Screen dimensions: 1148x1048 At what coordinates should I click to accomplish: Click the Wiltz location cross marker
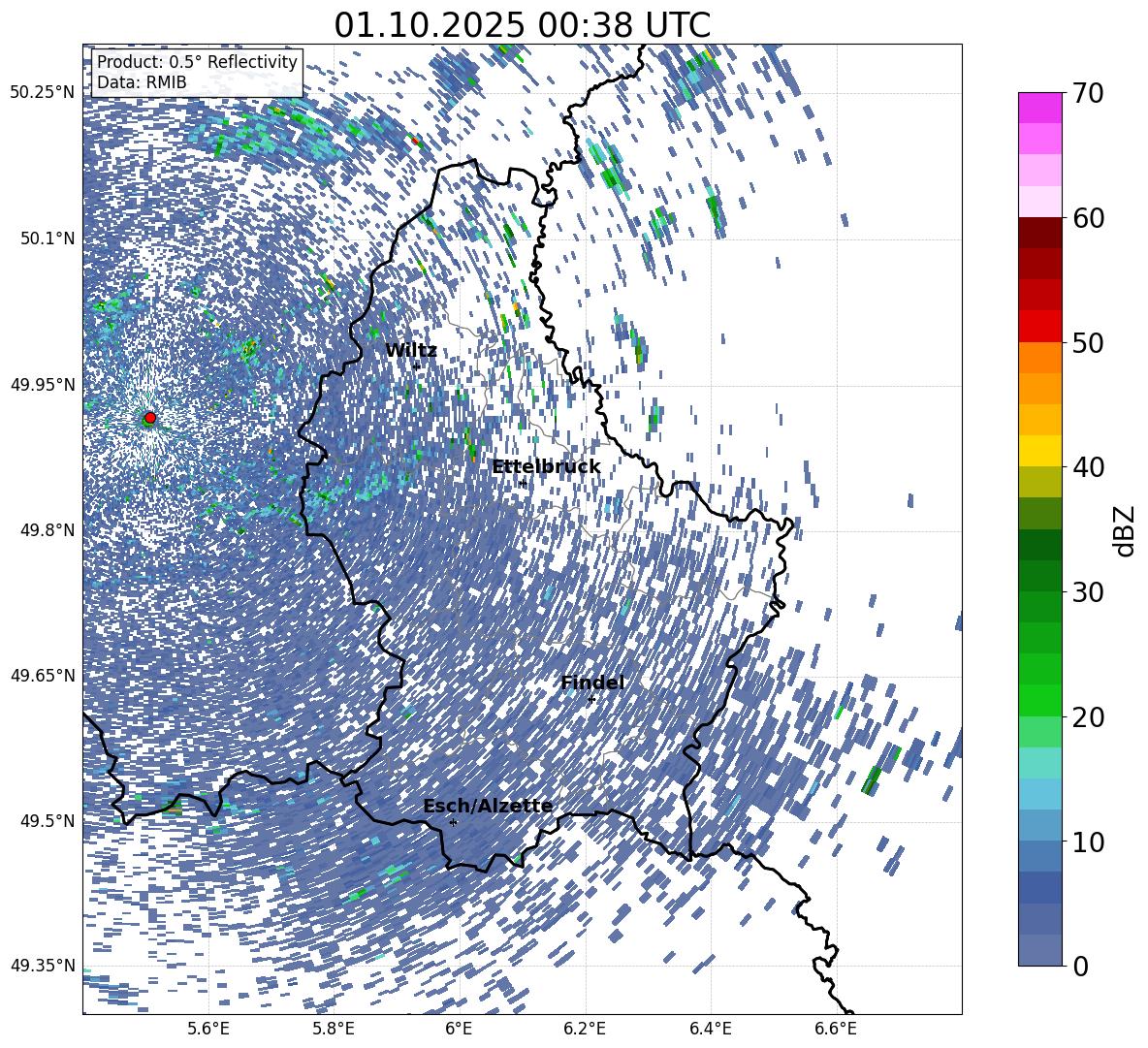point(417,365)
